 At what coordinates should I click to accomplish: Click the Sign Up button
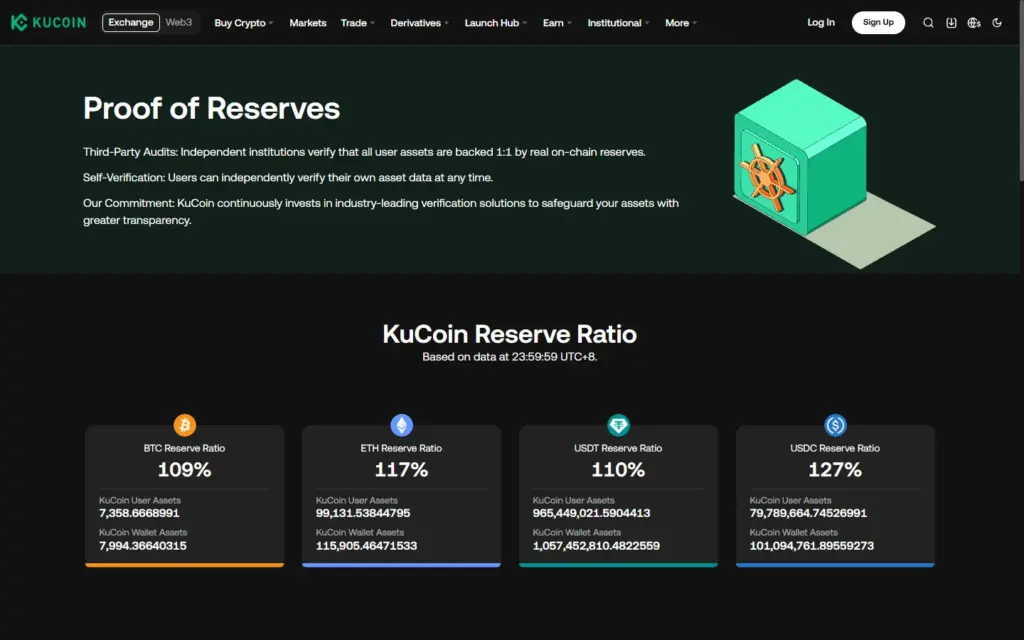(878, 22)
